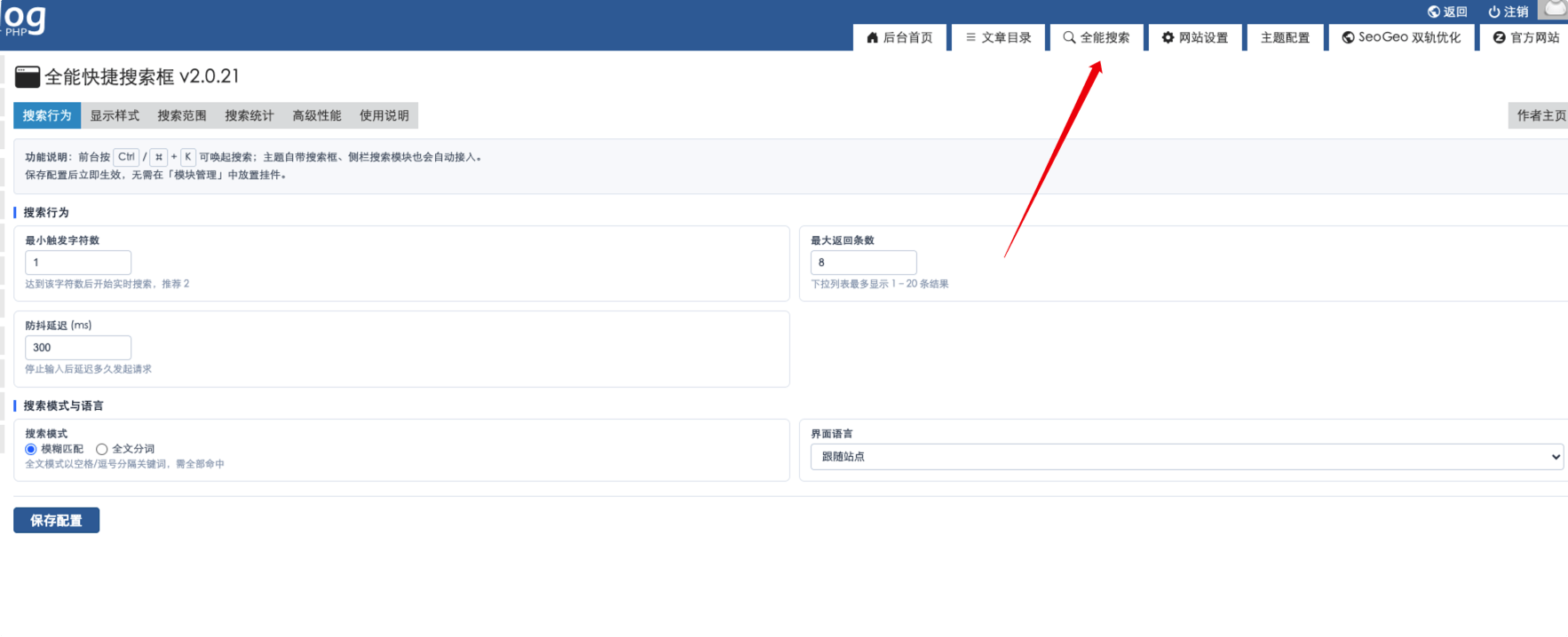Click the title 全能快捷搜索框 v2.0.21
The image size is (1568, 637).
coord(142,76)
